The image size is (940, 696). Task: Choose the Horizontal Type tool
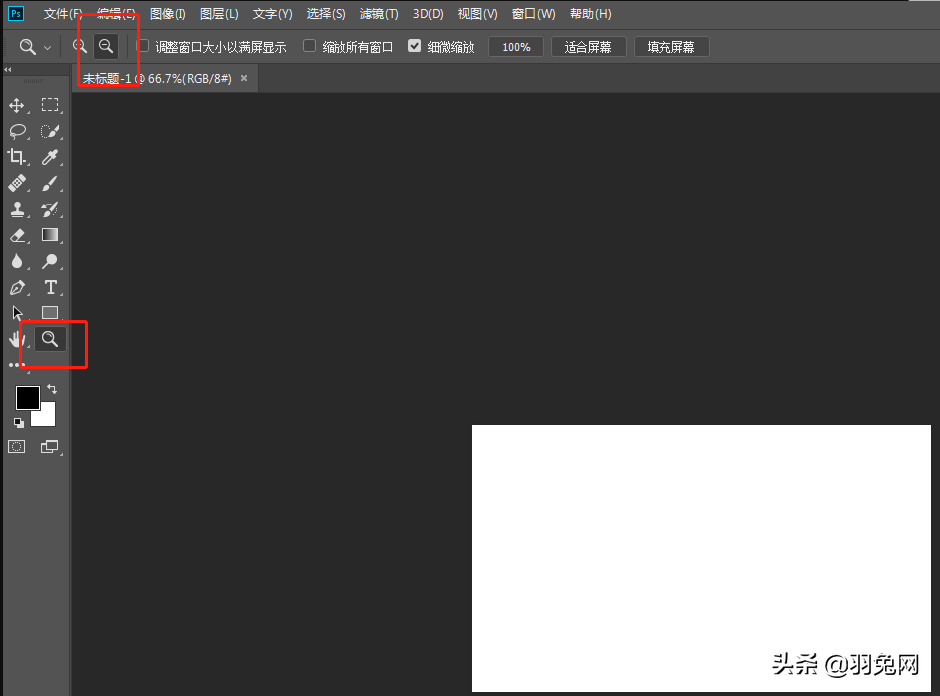(50, 288)
